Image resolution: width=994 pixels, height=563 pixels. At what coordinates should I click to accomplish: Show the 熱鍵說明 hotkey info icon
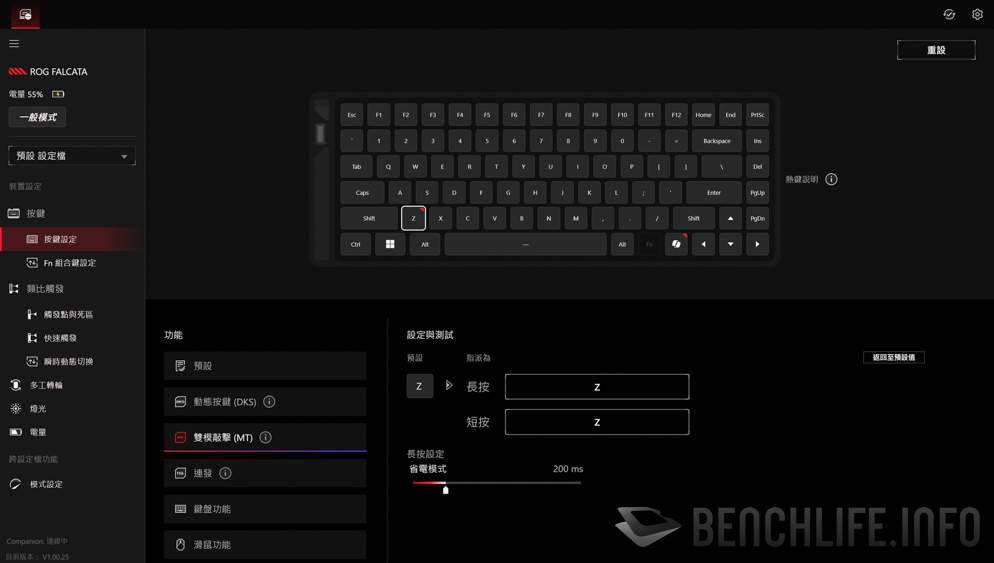[831, 179]
